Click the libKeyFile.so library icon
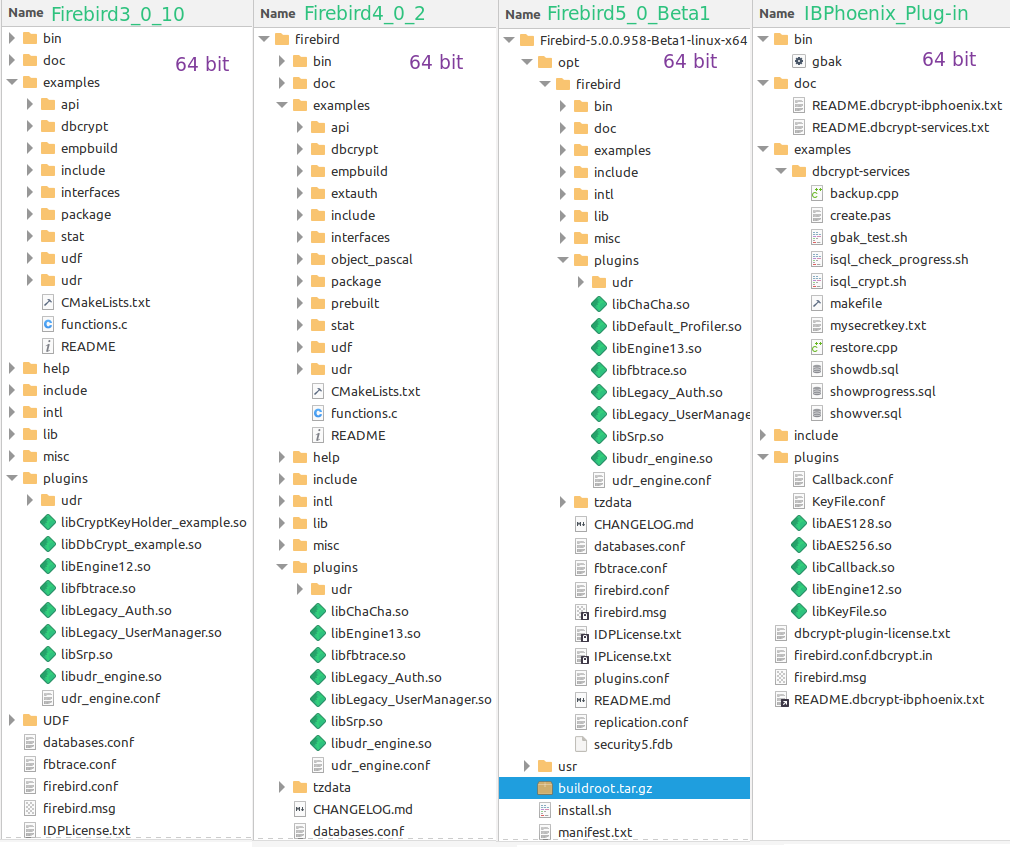Viewport: 1010px width, 850px height. click(799, 611)
